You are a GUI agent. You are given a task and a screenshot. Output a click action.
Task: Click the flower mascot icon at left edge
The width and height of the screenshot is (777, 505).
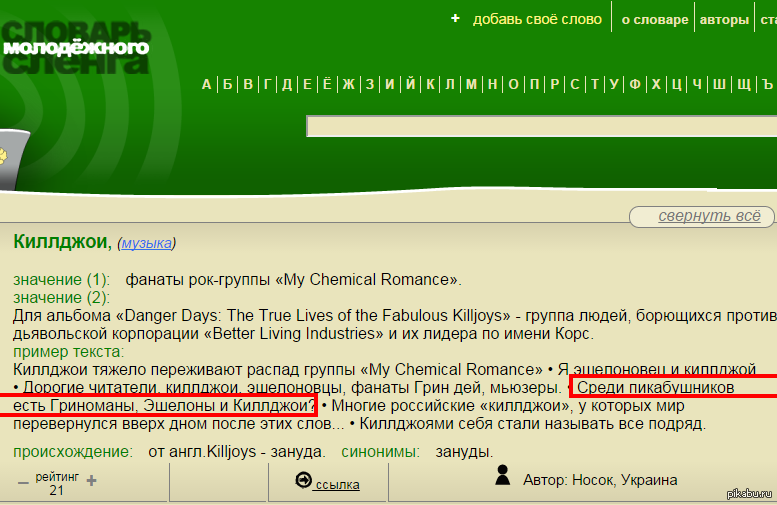coord(5,157)
